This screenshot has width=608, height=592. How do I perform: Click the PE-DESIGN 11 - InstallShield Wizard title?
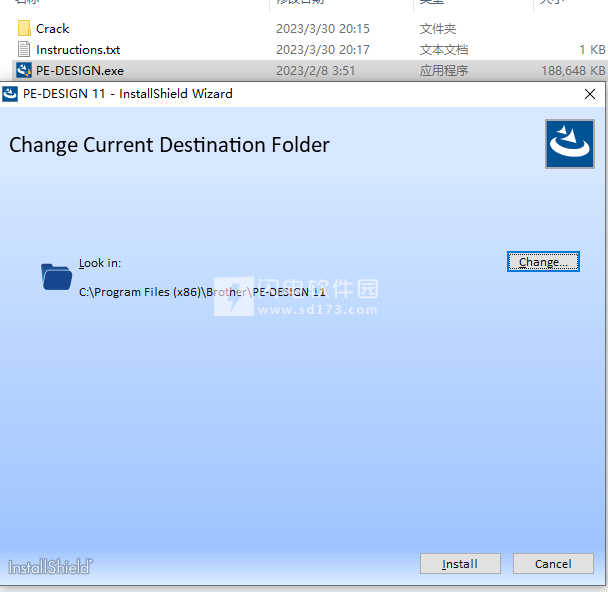(x=128, y=94)
